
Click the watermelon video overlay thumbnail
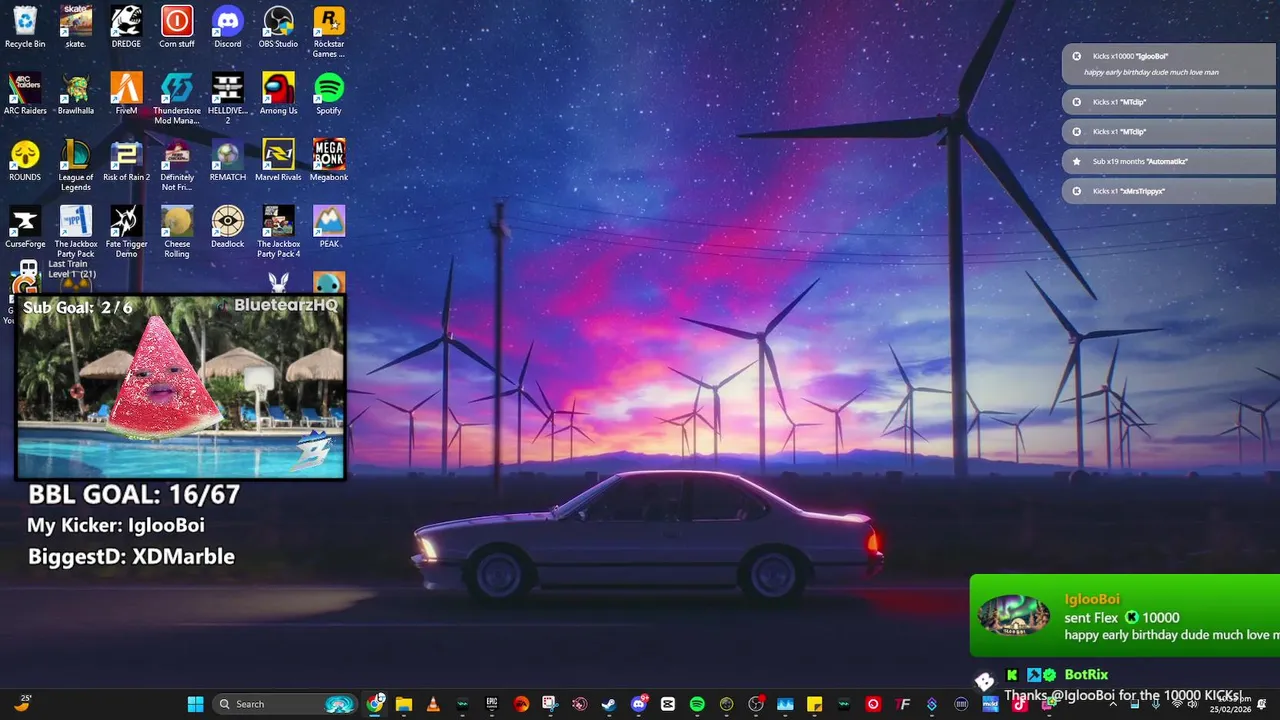click(181, 387)
